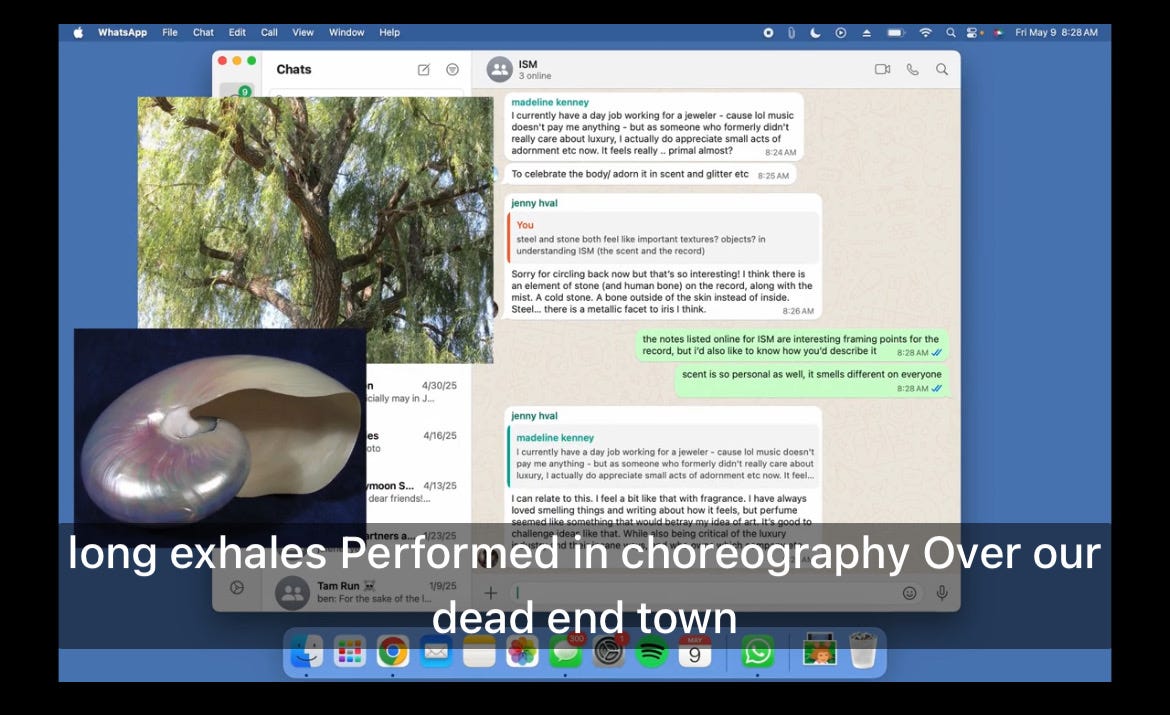Open the Edit menu
The width and height of the screenshot is (1170, 715).
(237, 33)
